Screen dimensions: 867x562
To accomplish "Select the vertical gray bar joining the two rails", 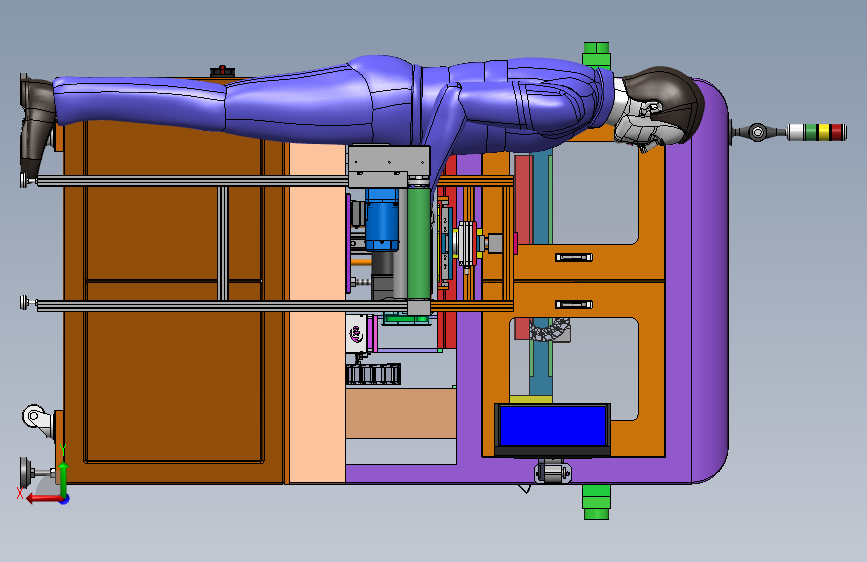I will click(222, 243).
